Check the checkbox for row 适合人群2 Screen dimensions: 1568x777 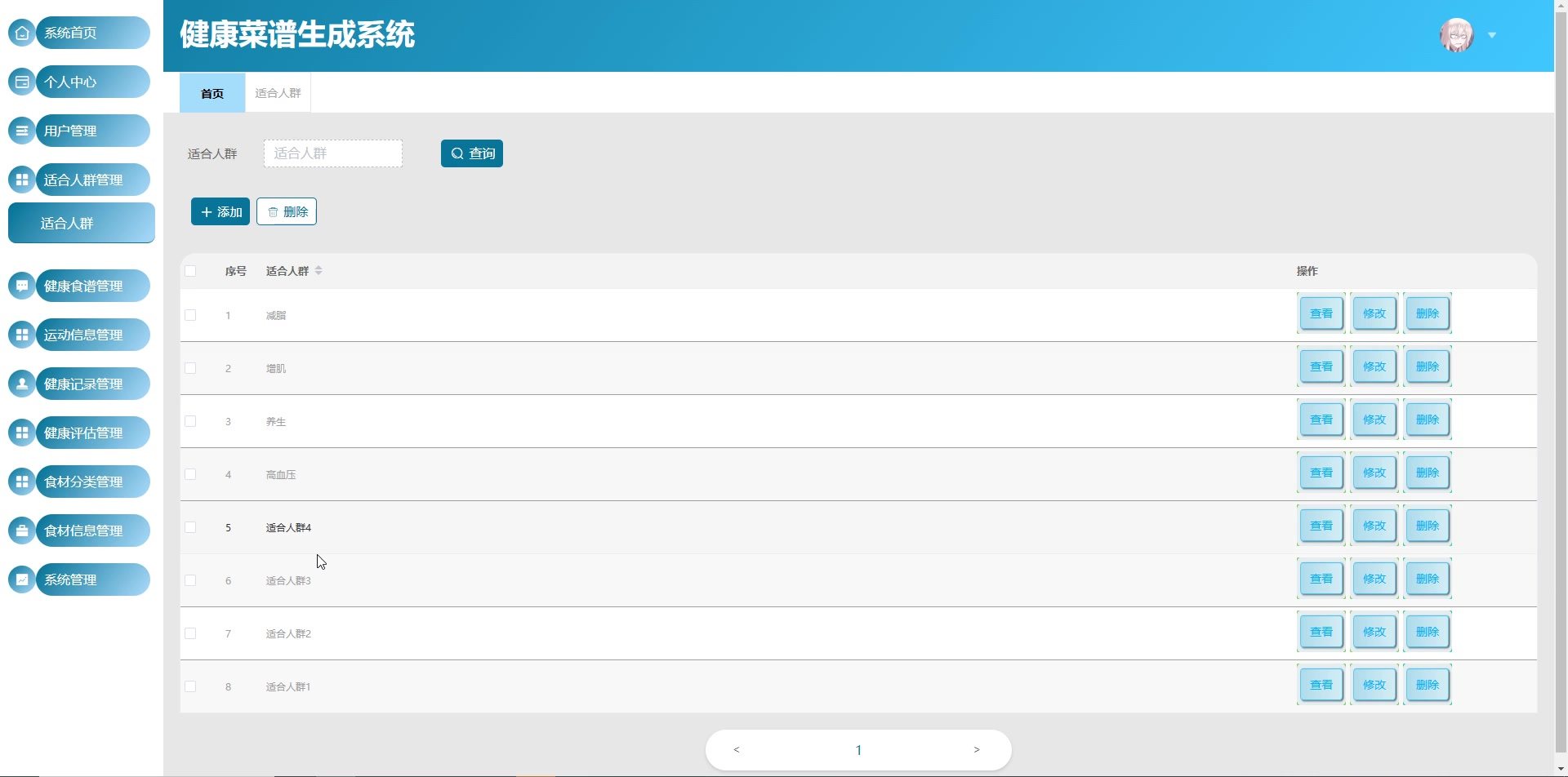pos(190,633)
